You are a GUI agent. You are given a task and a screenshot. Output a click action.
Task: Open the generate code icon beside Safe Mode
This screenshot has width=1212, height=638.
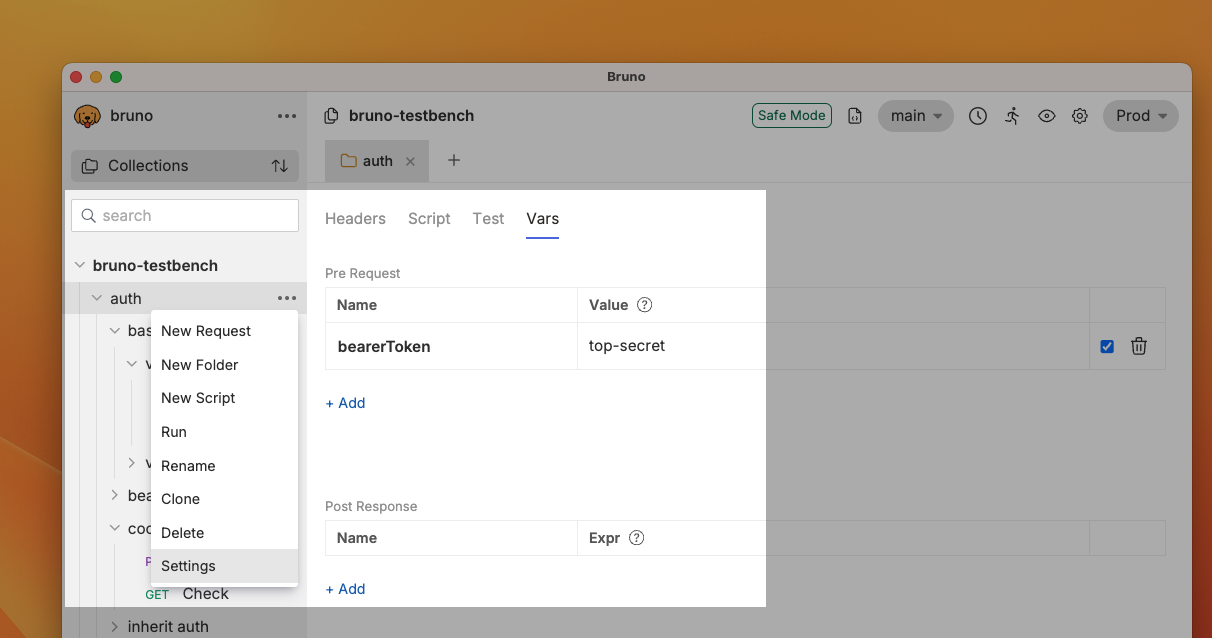pyautogui.click(x=855, y=115)
